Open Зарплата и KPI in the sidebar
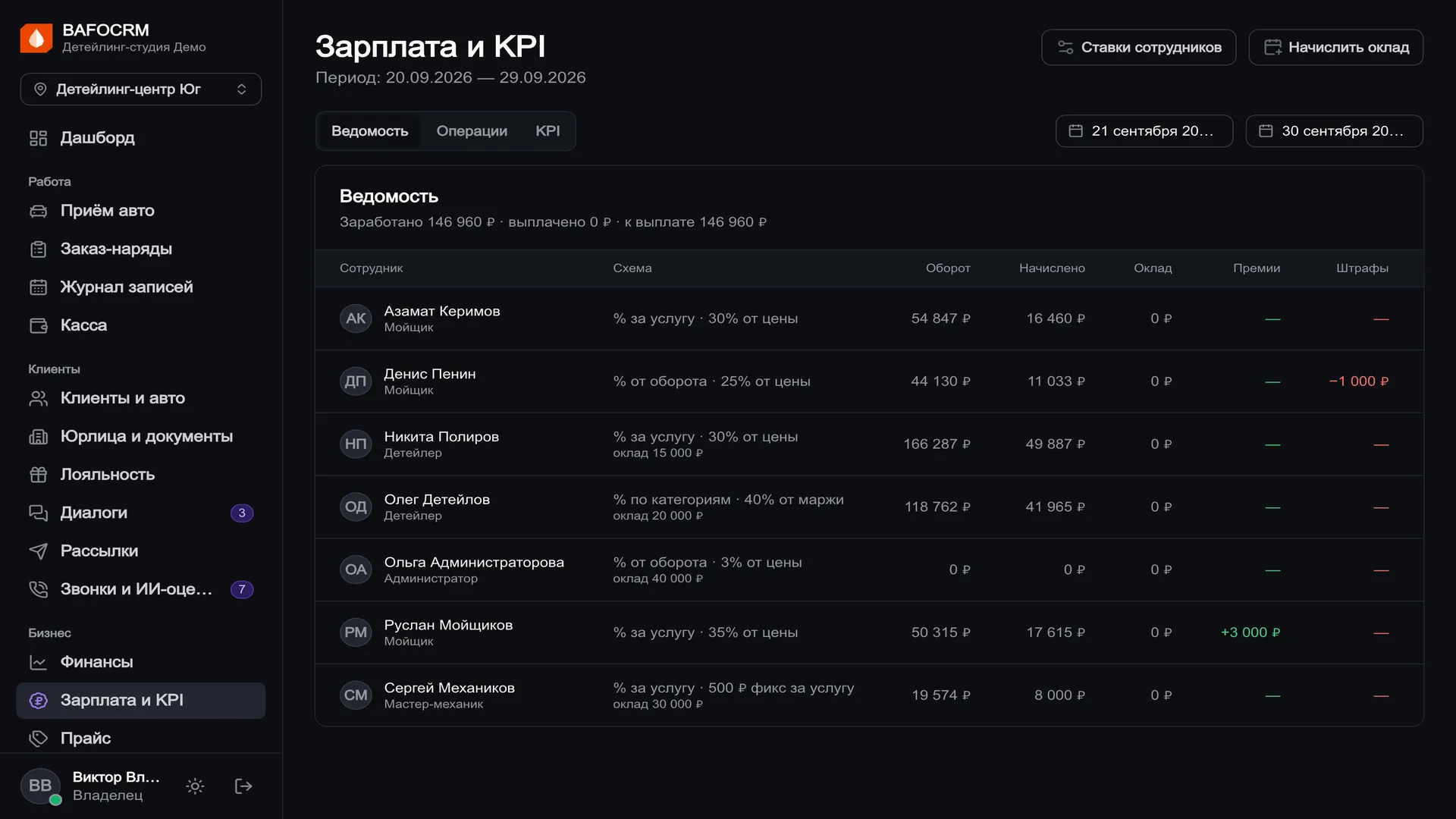 141,701
